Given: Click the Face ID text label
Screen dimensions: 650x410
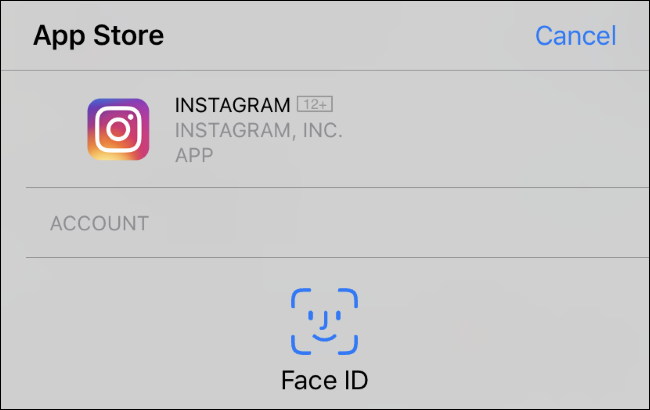Looking at the screenshot, I should point(324,381).
